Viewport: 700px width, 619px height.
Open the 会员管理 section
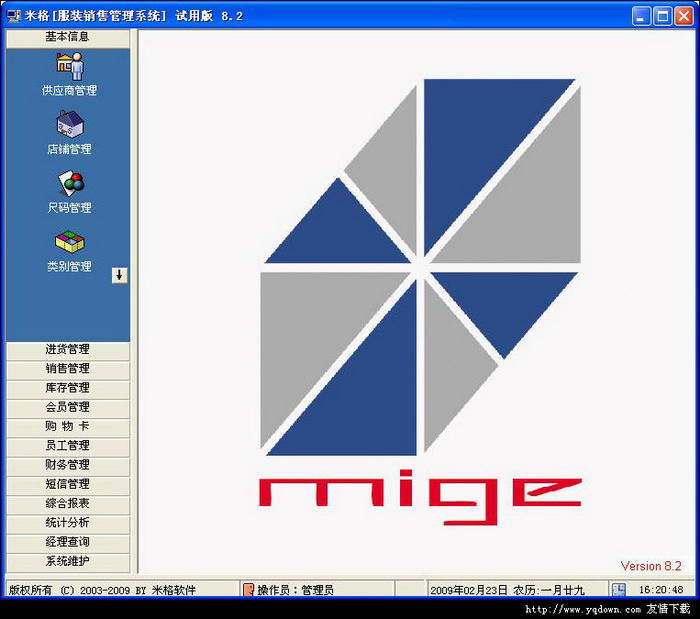pyautogui.click(x=68, y=408)
